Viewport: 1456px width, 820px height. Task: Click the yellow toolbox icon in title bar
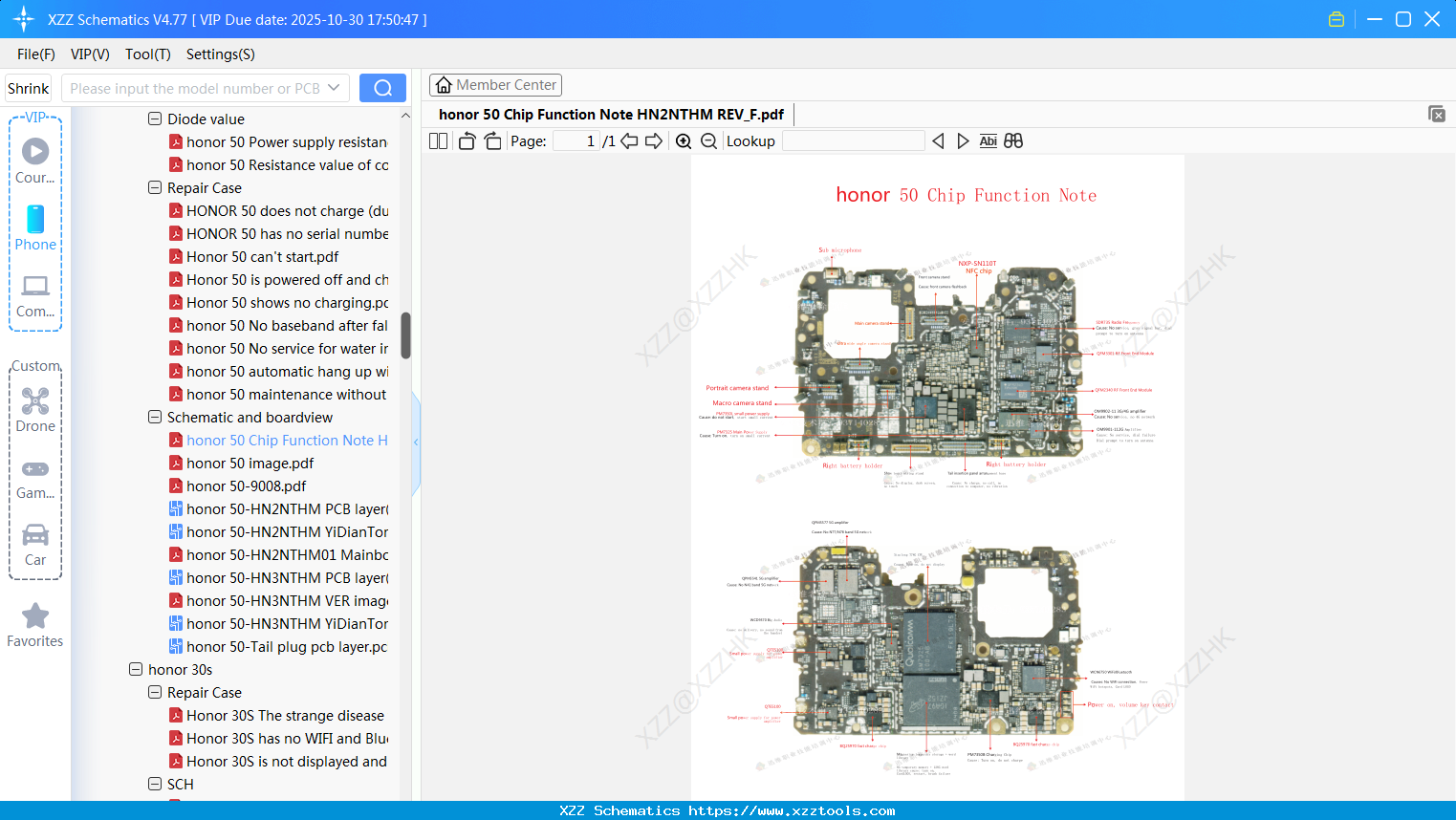point(1336,19)
